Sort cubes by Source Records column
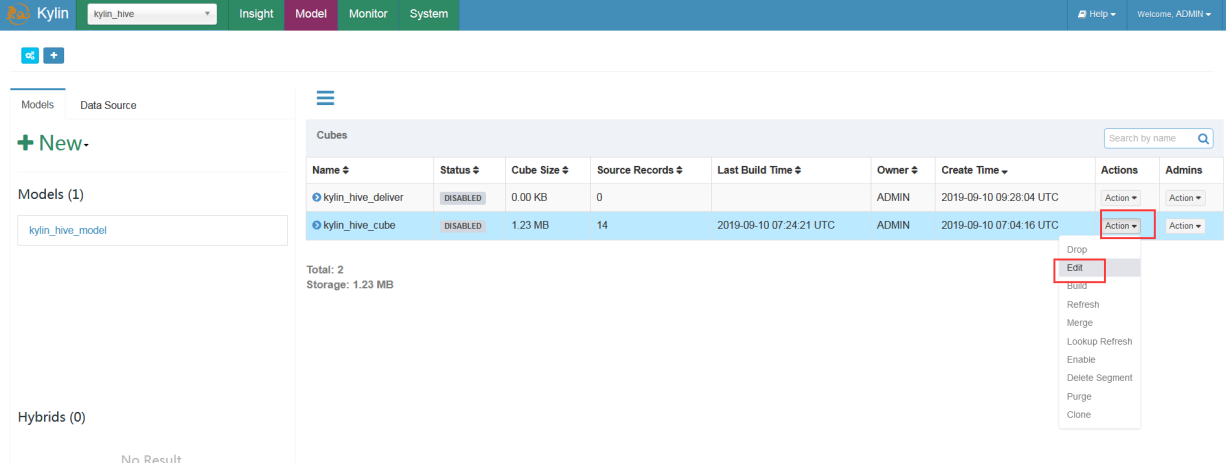This screenshot has width=1226, height=463. pyautogui.click(x=639, y=170)
